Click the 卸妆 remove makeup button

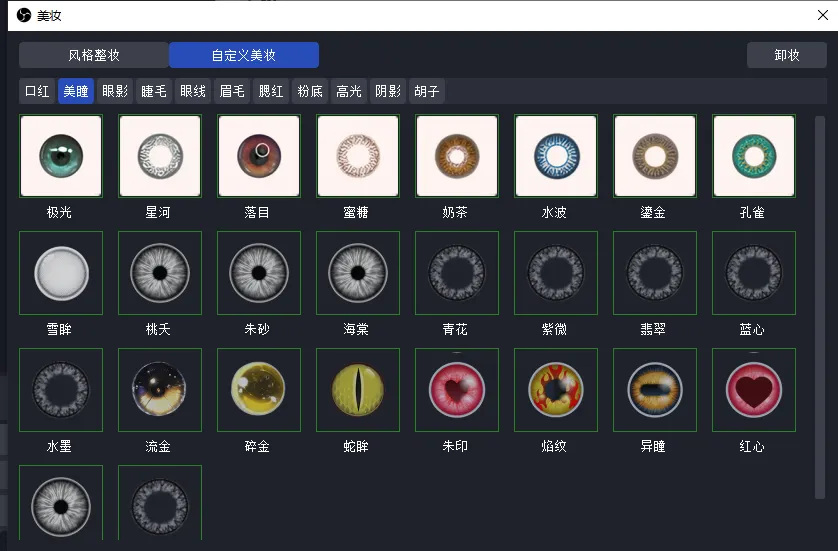(x=787, y=55)
